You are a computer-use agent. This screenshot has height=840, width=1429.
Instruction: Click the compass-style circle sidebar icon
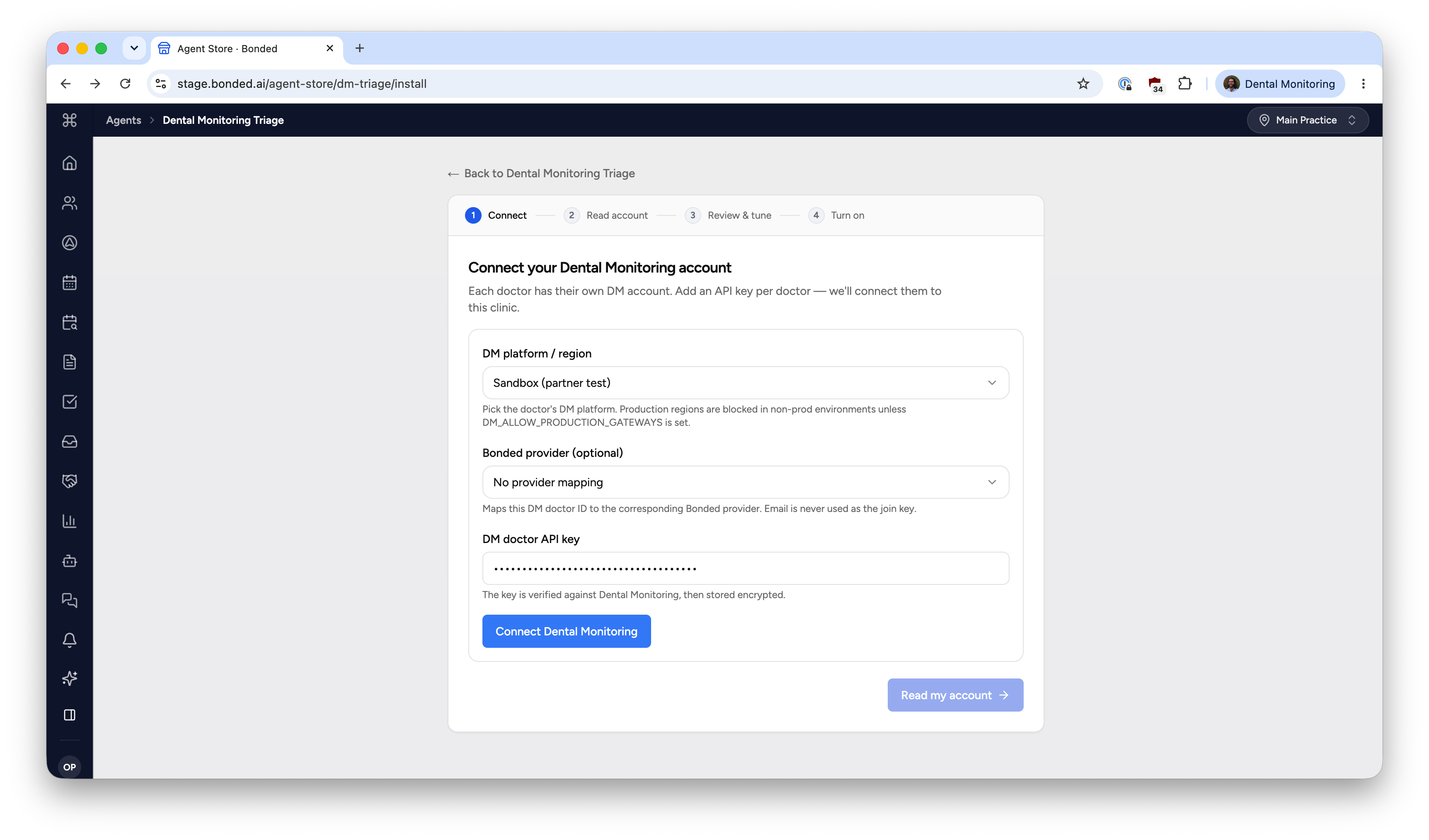point(69,243)
